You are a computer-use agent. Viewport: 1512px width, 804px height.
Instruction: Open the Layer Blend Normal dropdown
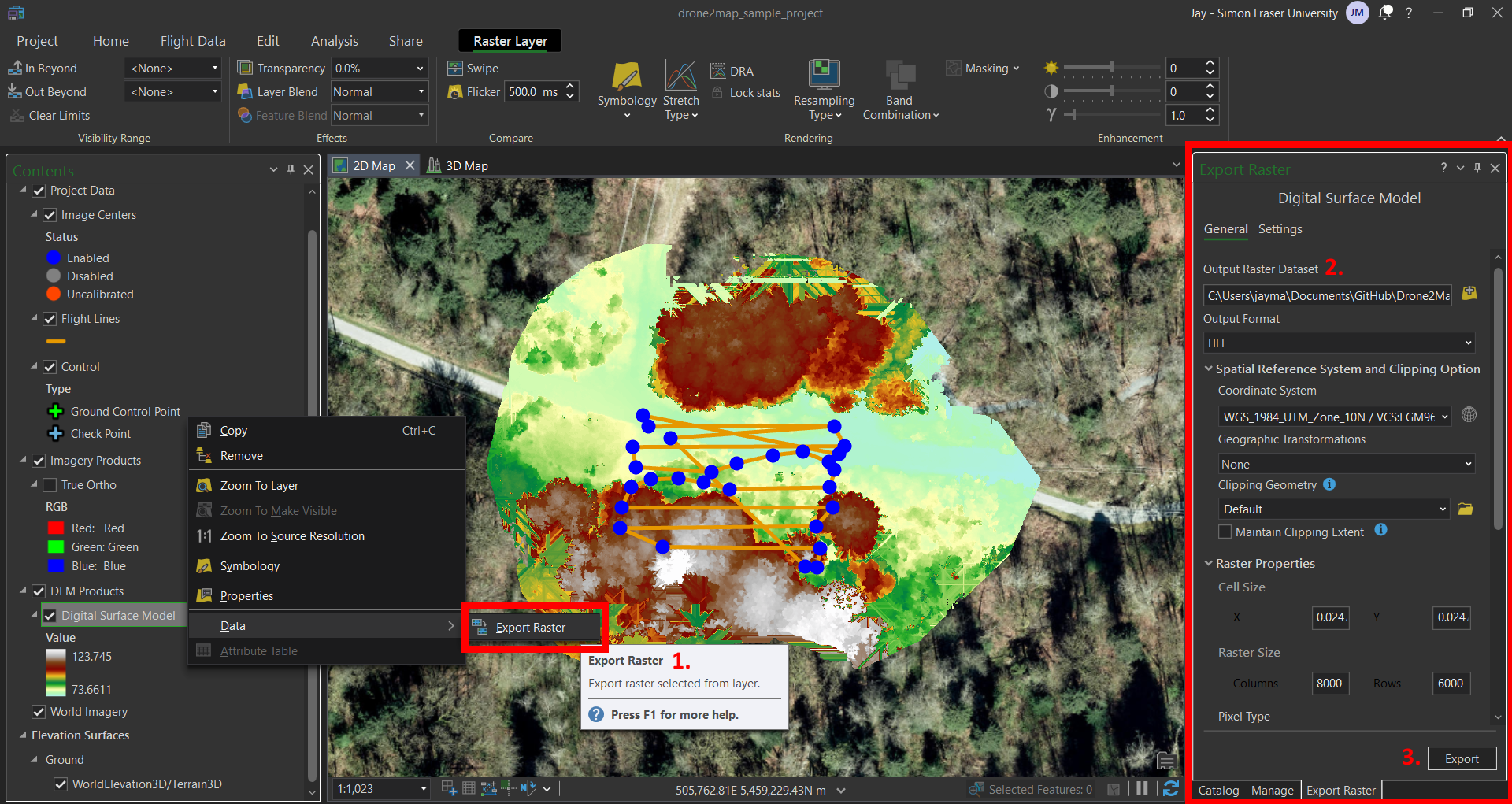pyautogui.click(x=378, y=92)
